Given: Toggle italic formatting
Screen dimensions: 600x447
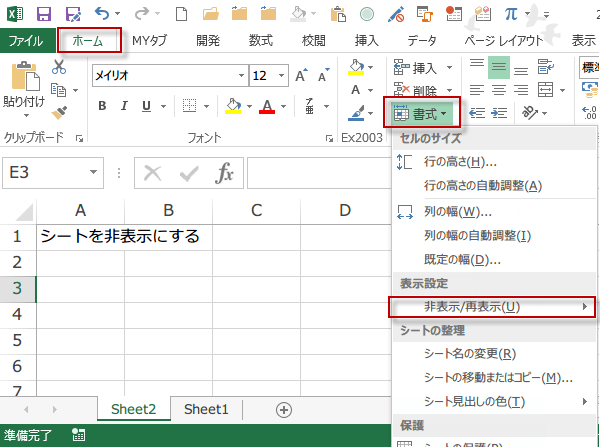Looking at the screenshot, I should (x=124, y=106).
